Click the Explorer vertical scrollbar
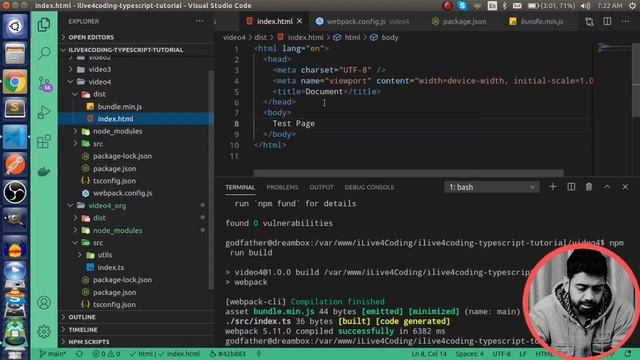Viewport: 640px width, 360px height. click(211, 180)
